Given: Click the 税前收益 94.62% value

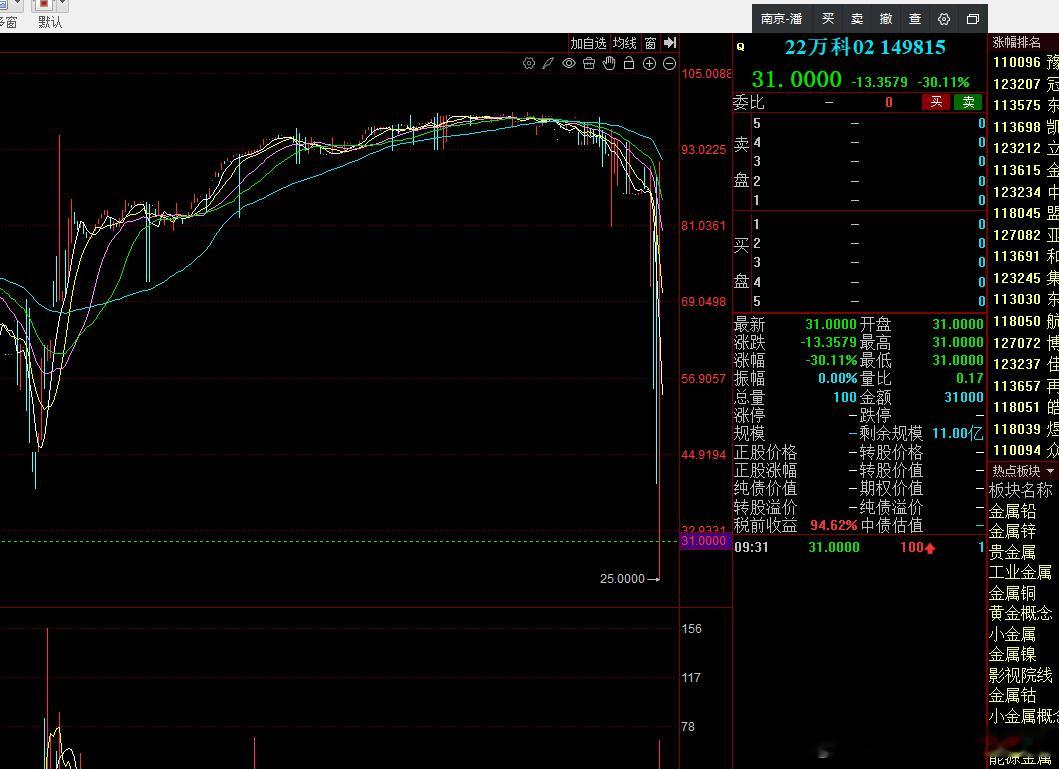Looking at the screenshot, I should coord(833,525).
